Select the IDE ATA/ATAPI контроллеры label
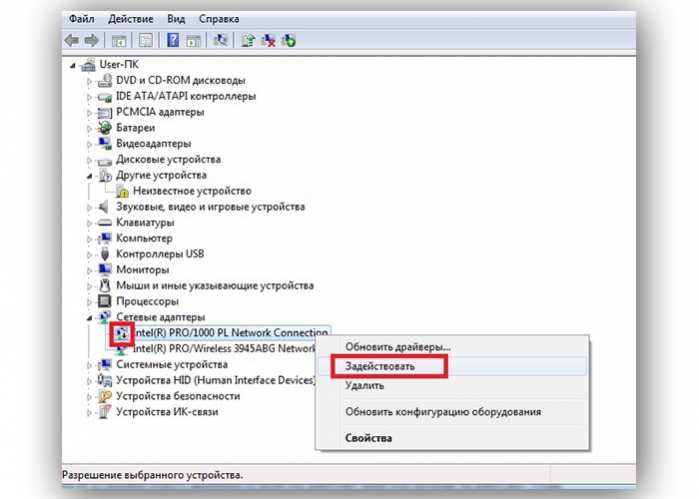 point(186,96)
